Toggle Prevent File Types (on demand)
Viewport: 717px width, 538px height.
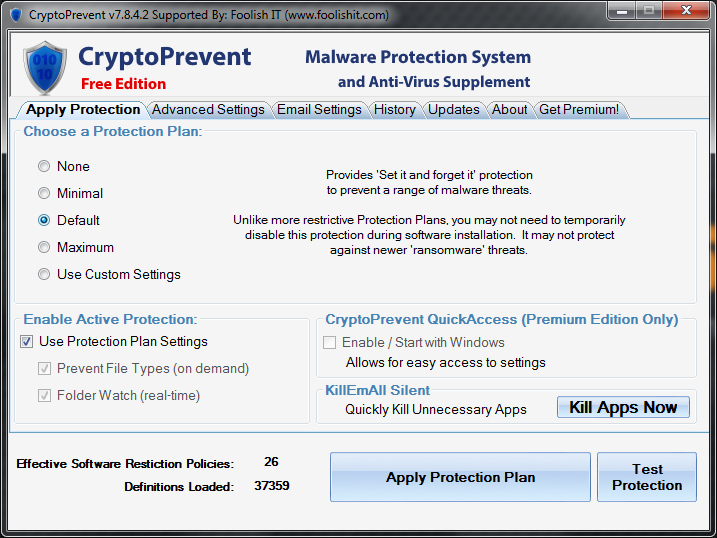click(x=44, y=368)
